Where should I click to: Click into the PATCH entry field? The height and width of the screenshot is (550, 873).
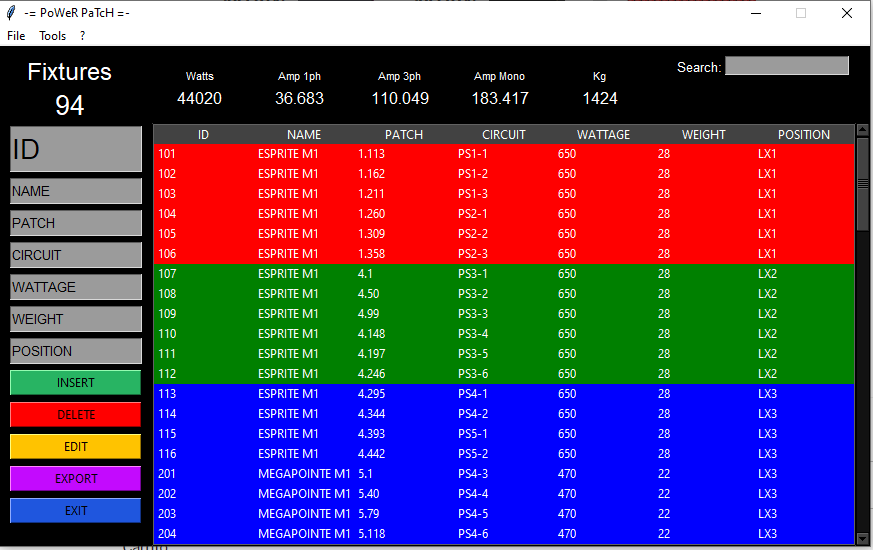(x=76, y=223)
